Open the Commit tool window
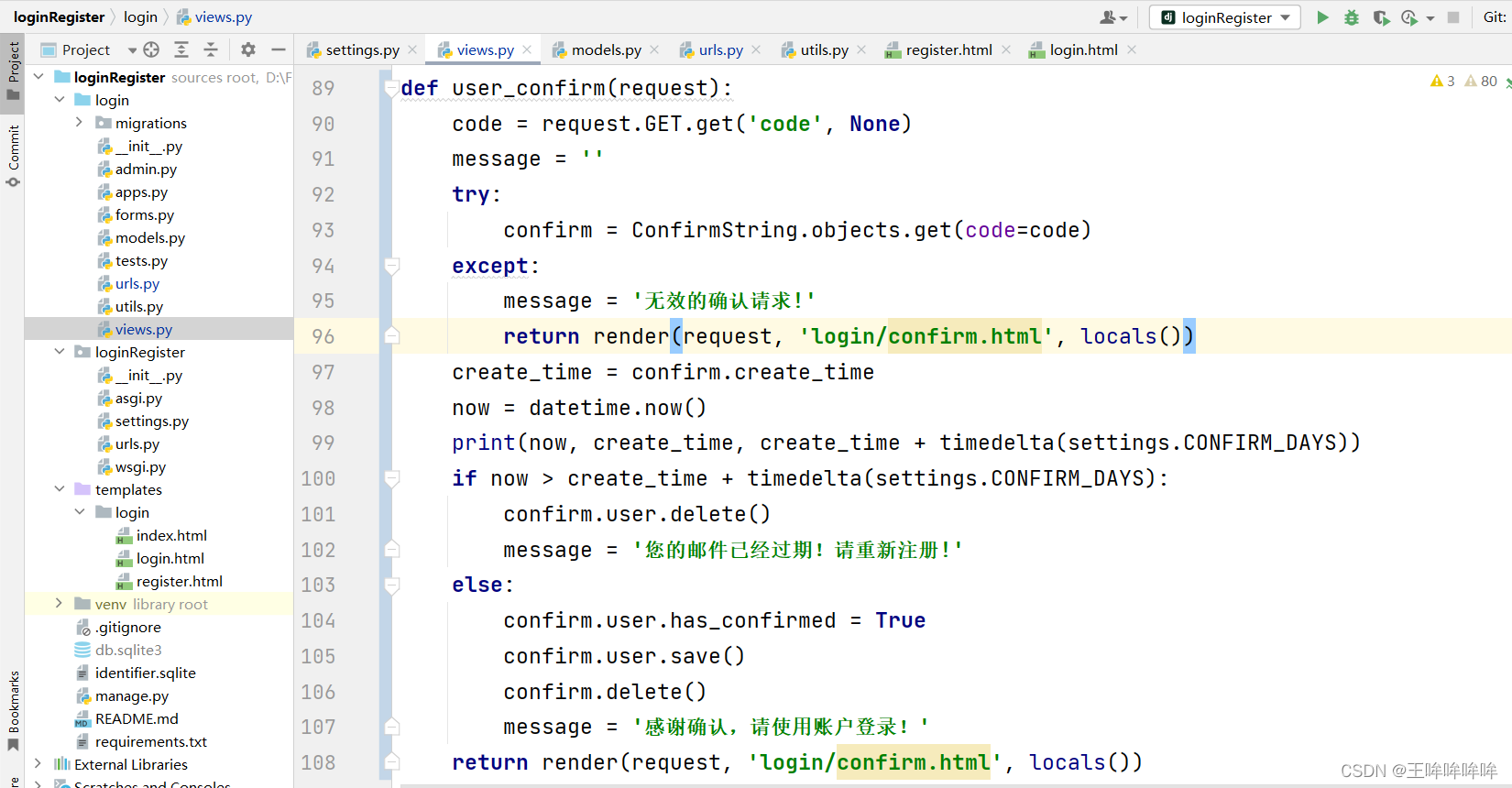The image size is (1512, 788). click(x=13, y=156)
